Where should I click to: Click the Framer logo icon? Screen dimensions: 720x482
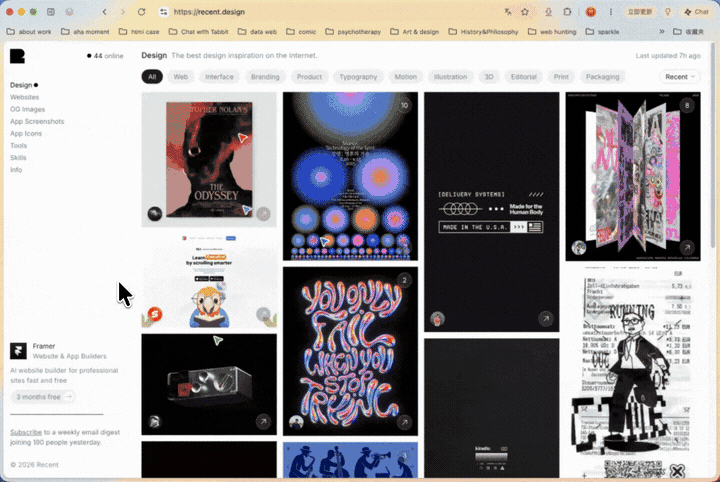point(18,351)
